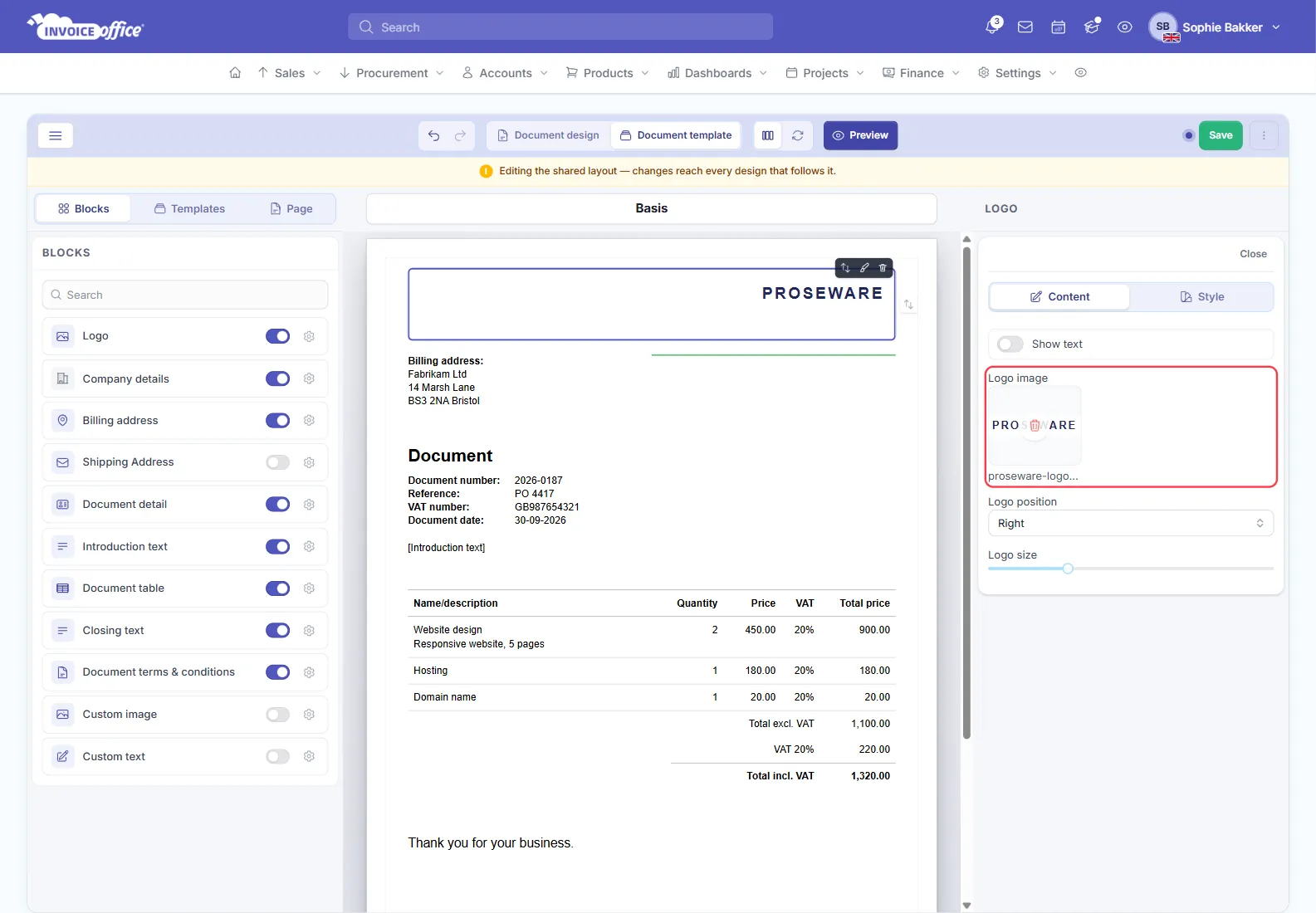
Task: Open settings gear for Logo block
Action: (309, 336)
